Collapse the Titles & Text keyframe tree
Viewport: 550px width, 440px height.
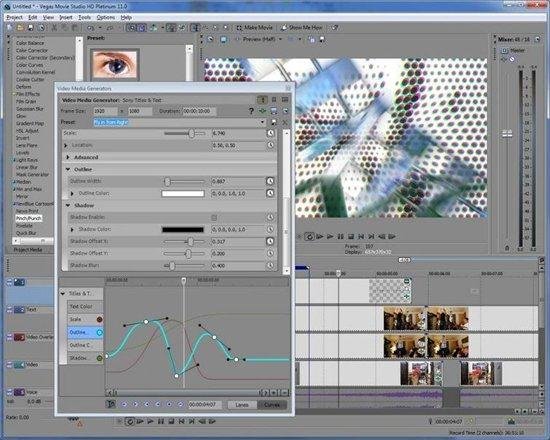pos(63,293)
